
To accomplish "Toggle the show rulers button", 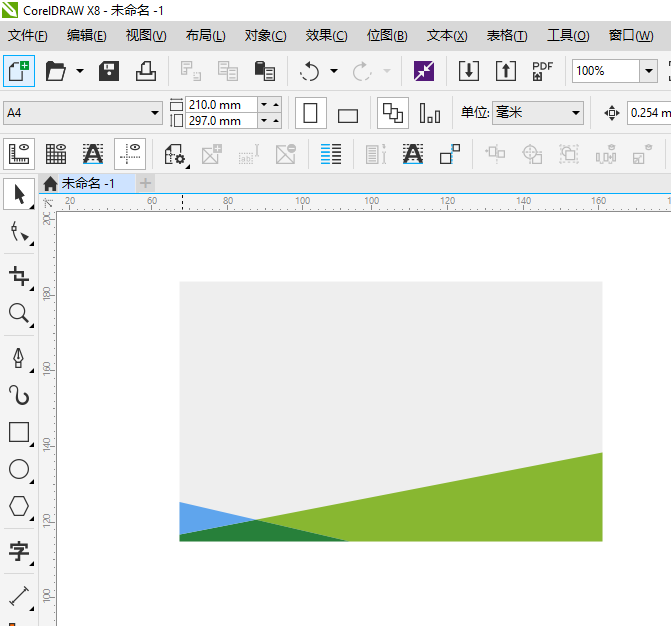I will [20, 154].
